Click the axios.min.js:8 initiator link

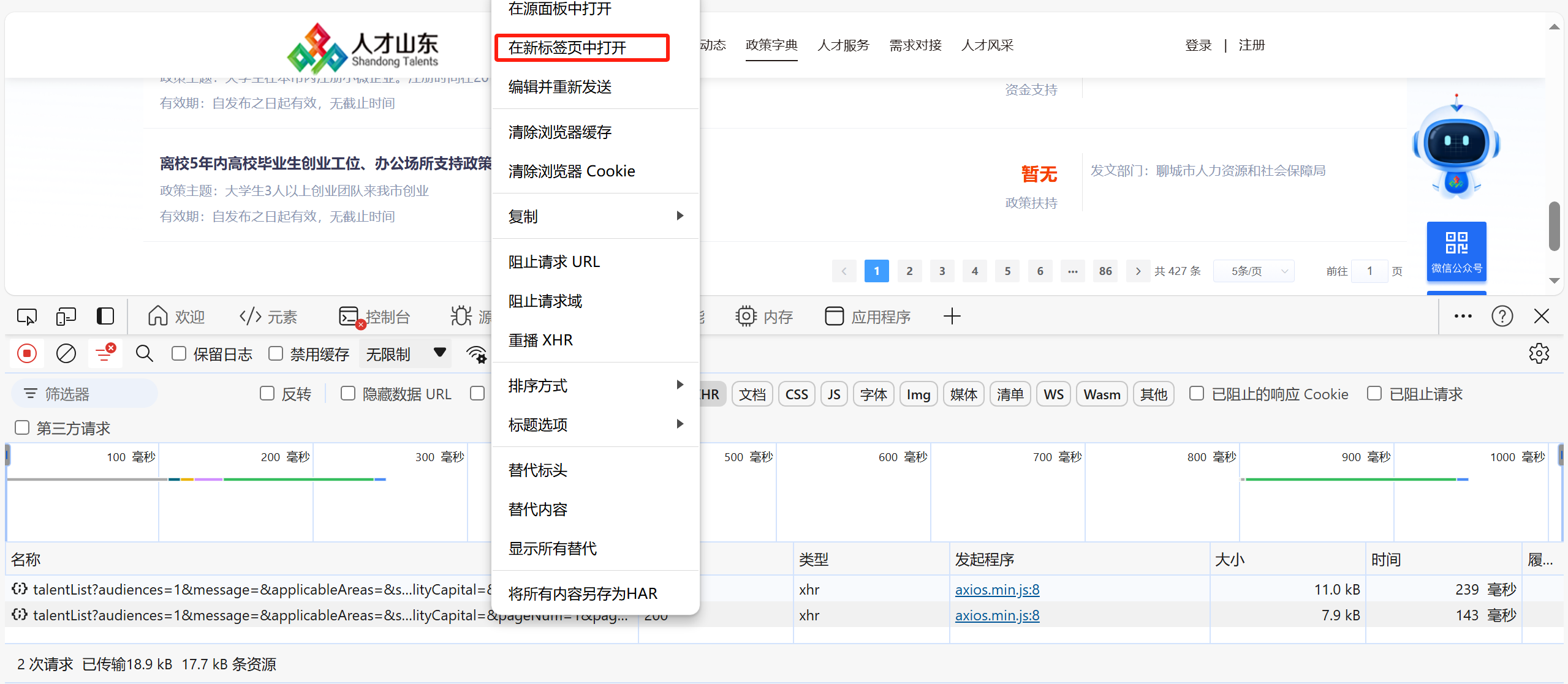tap(996, 589)
